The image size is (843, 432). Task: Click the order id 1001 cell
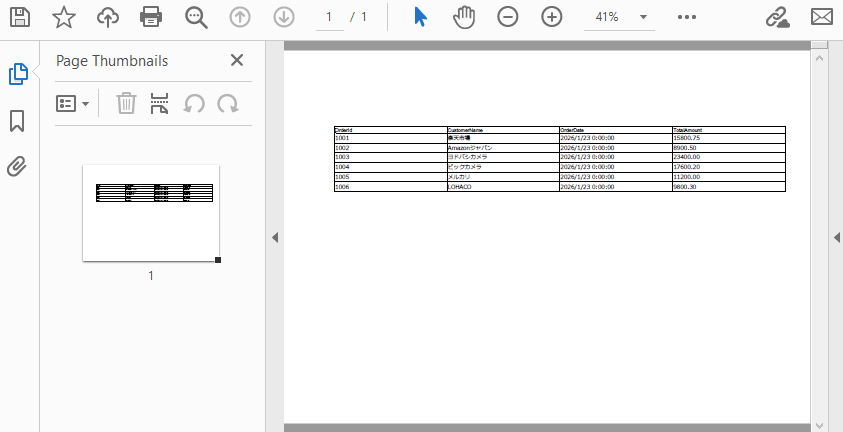coord(391,138)
